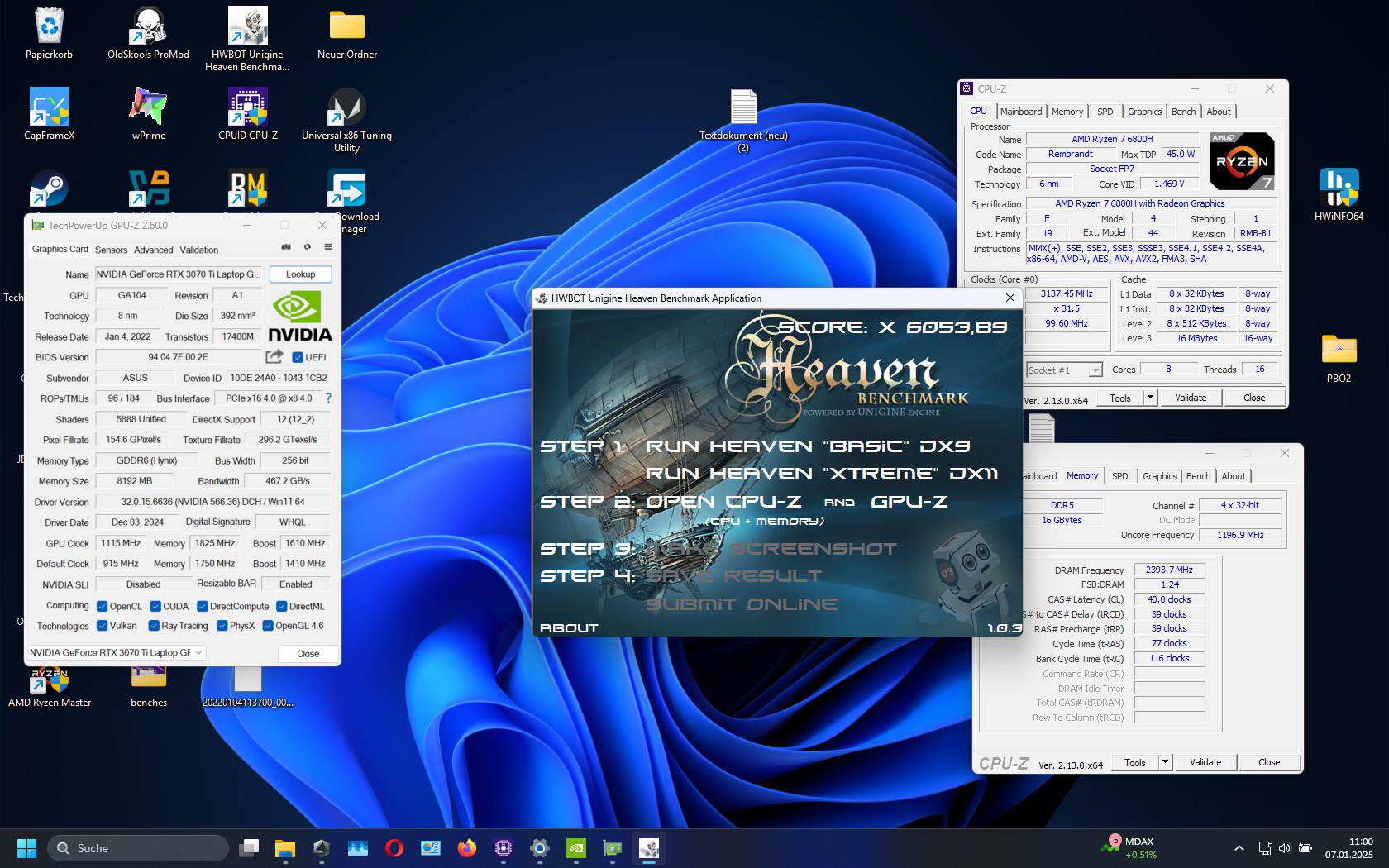Click Run Heaven "Basic" DX9 in HWBOT

(x=808, y=446)
